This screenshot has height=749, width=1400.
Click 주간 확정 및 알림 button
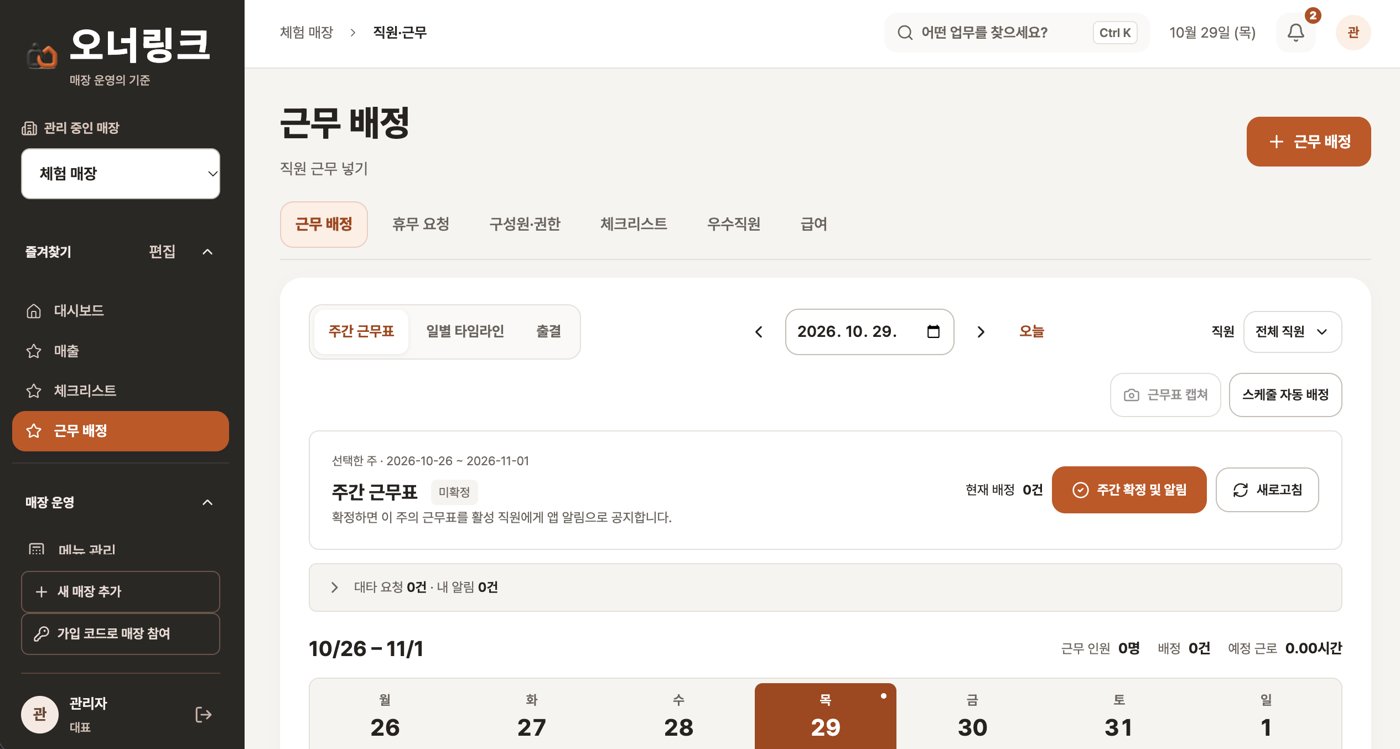coord(1129,490)
